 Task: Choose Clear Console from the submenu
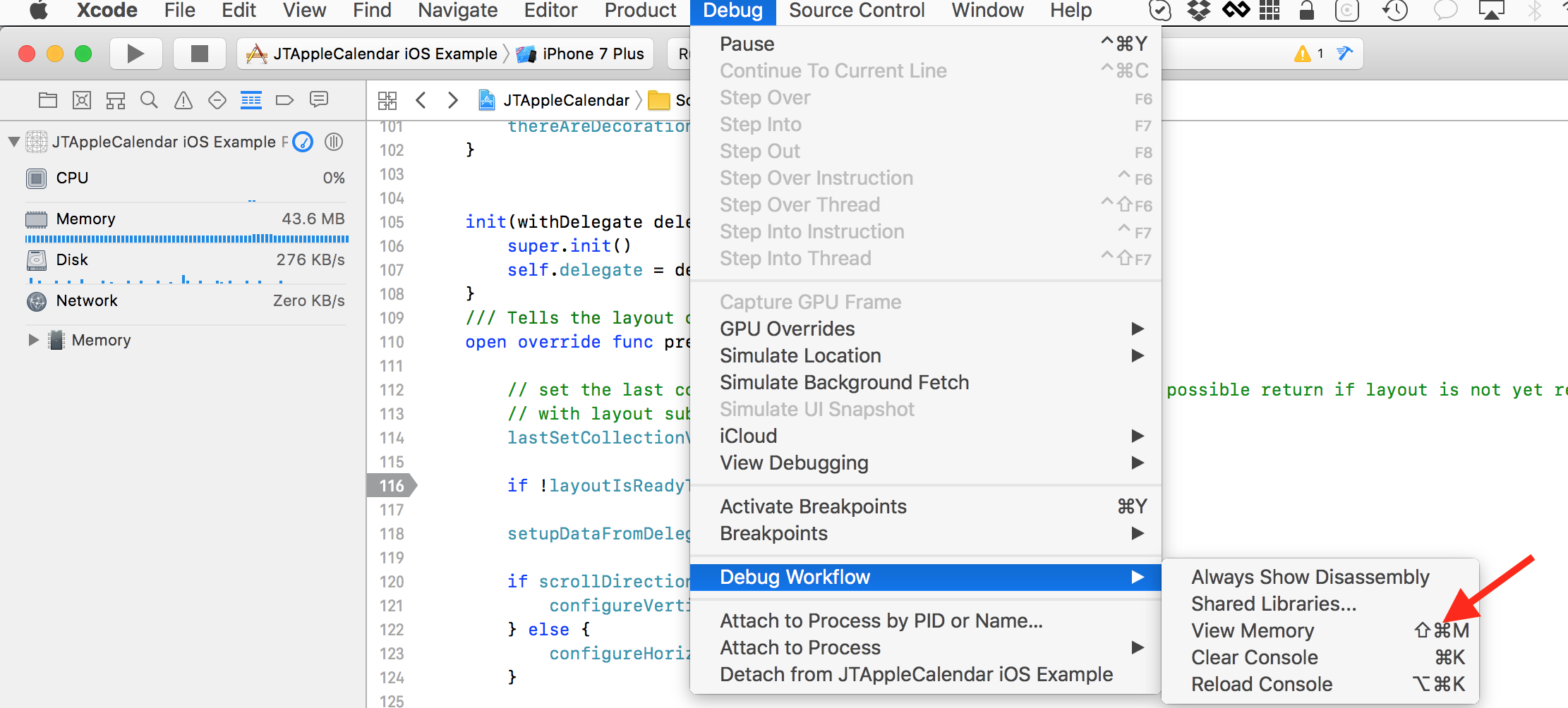click(1320, 657)
